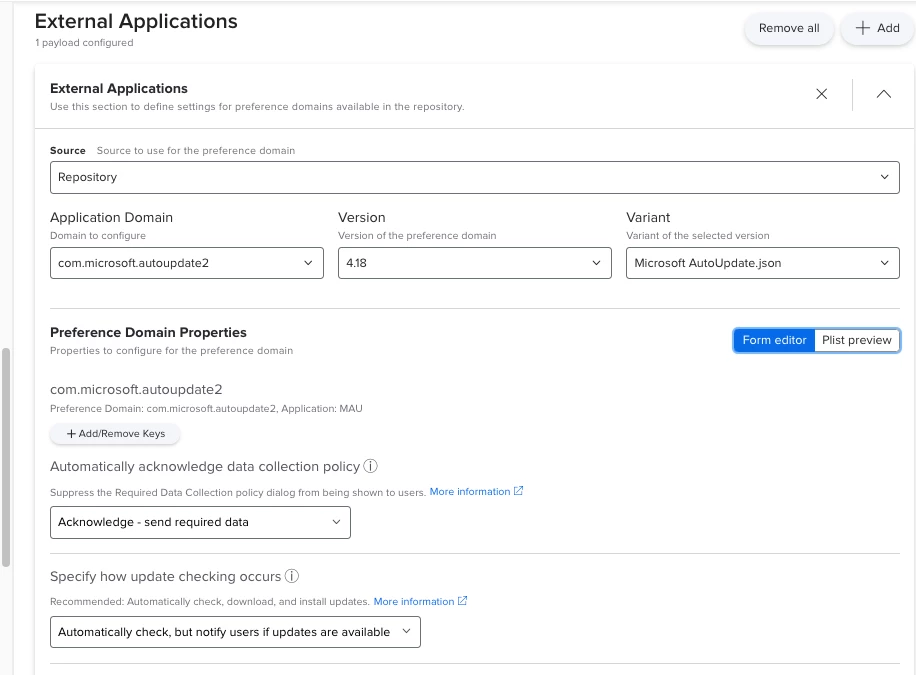Image resolution: width=916 pixels, height=675 pixels.
Task: Click the vertical scrollbar on left edge
Action: click(x=6, y=457)
